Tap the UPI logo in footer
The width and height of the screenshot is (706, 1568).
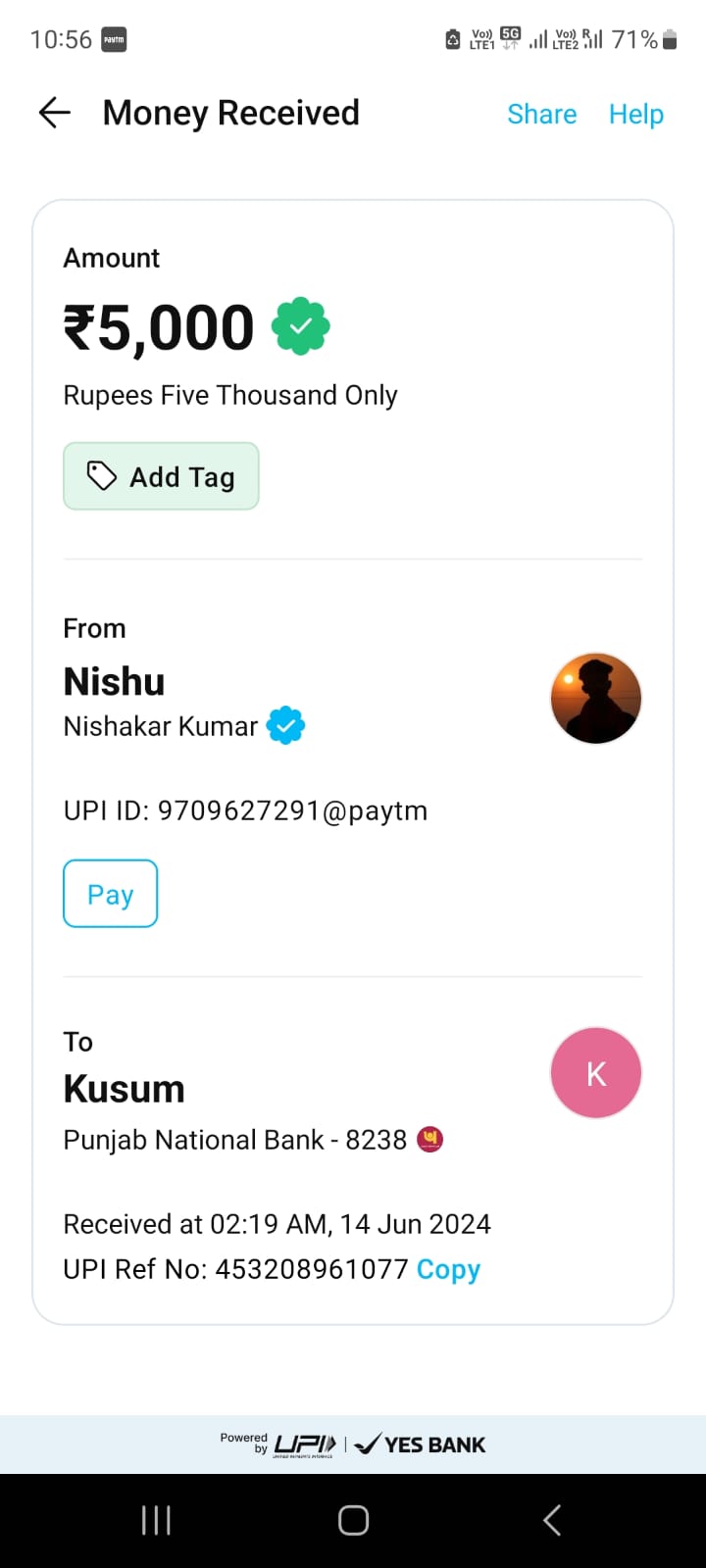(304, 1445)
